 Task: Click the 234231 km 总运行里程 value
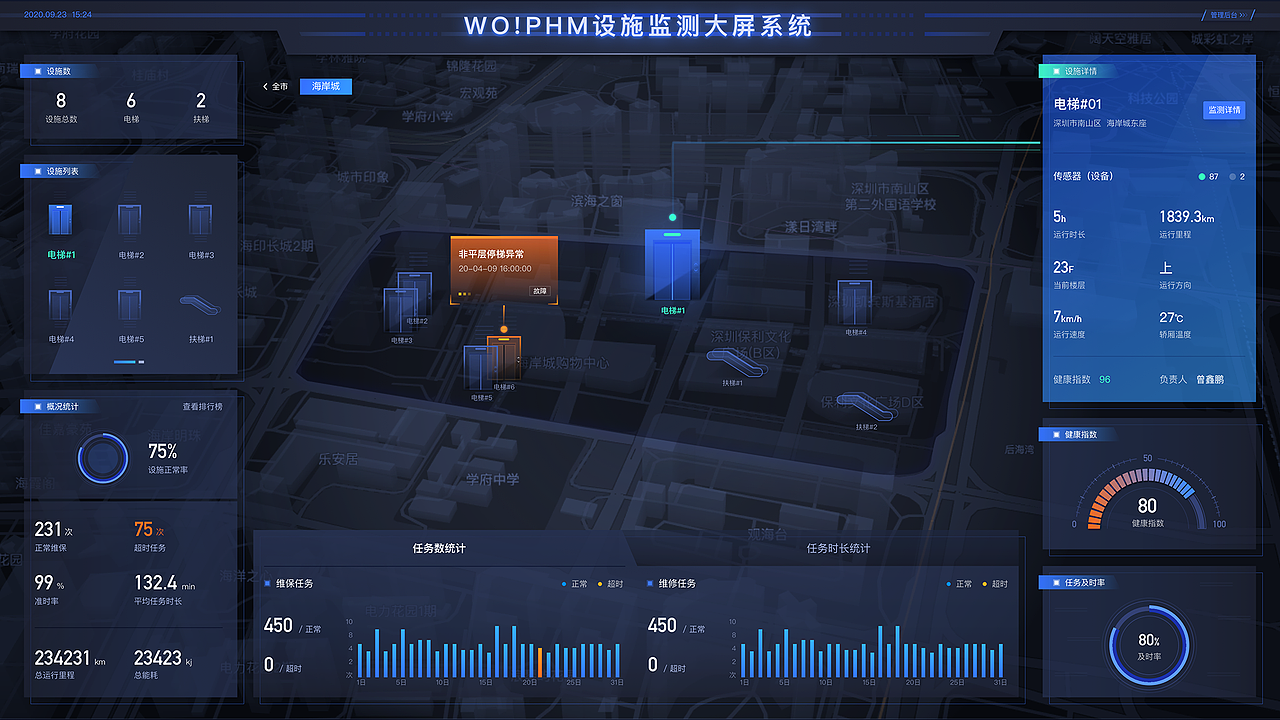pos(69,658)
